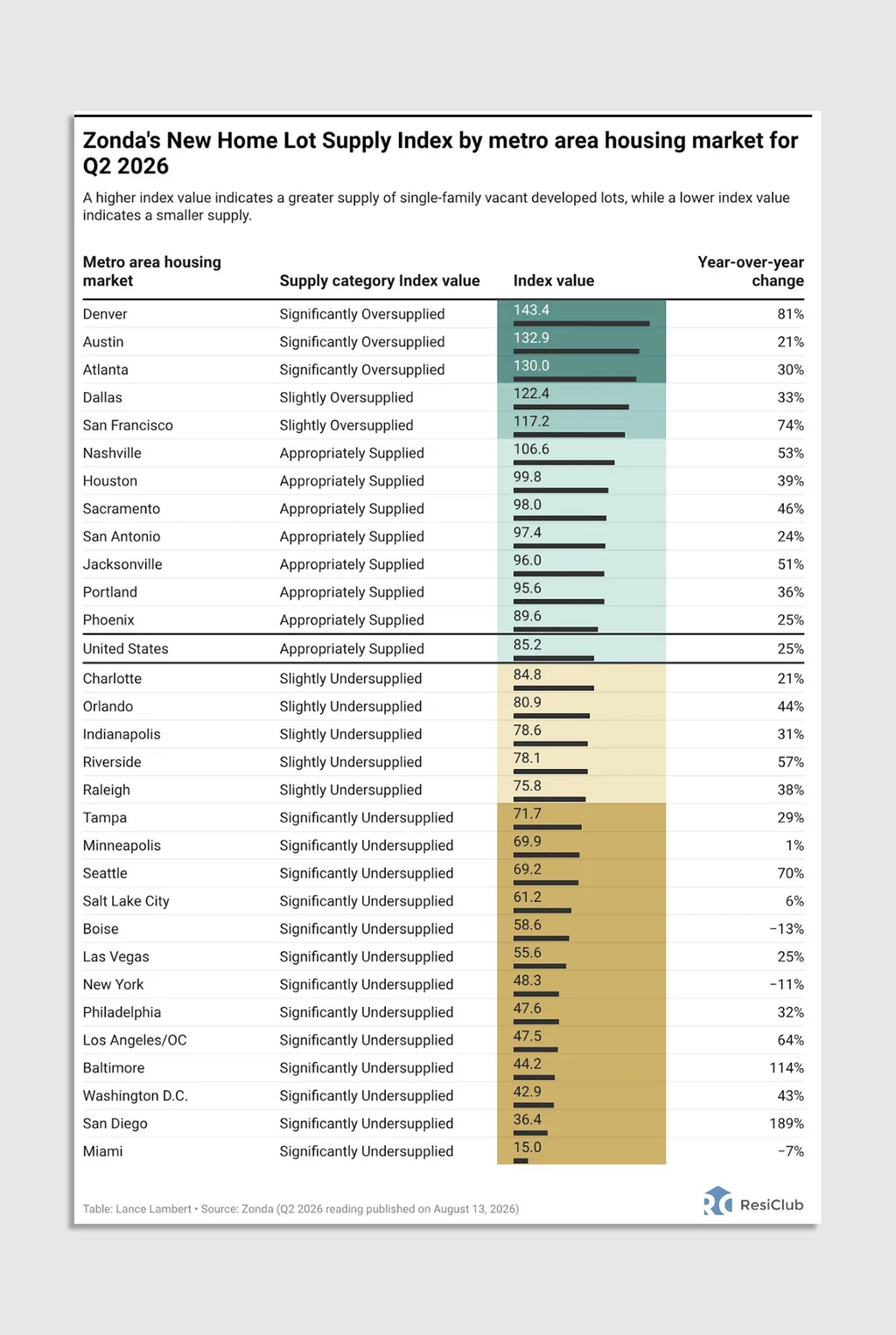Click the ResiClub logo icon
The image size is (896, 1335).
click(x=717, y=1202)
